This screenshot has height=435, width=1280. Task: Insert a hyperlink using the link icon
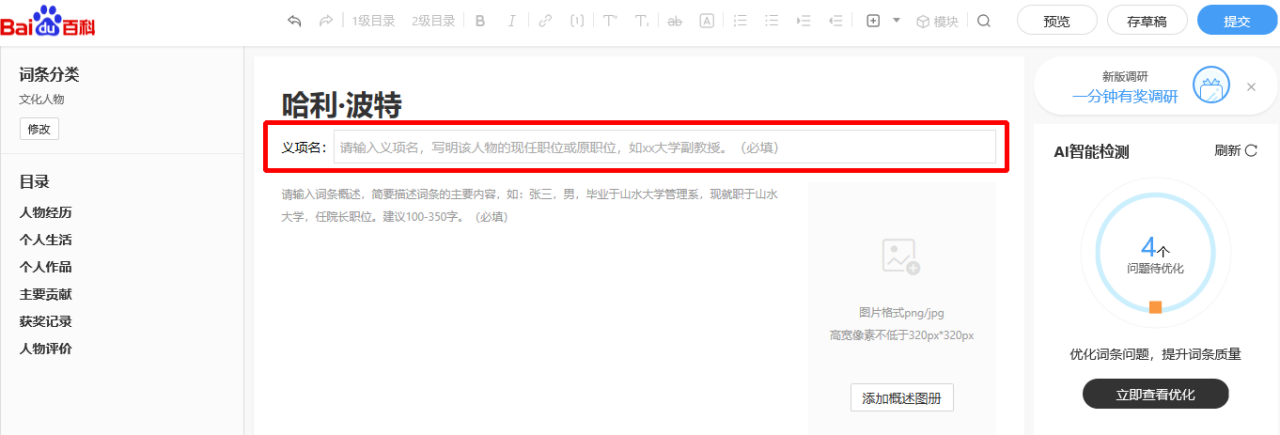pos(545,21)
